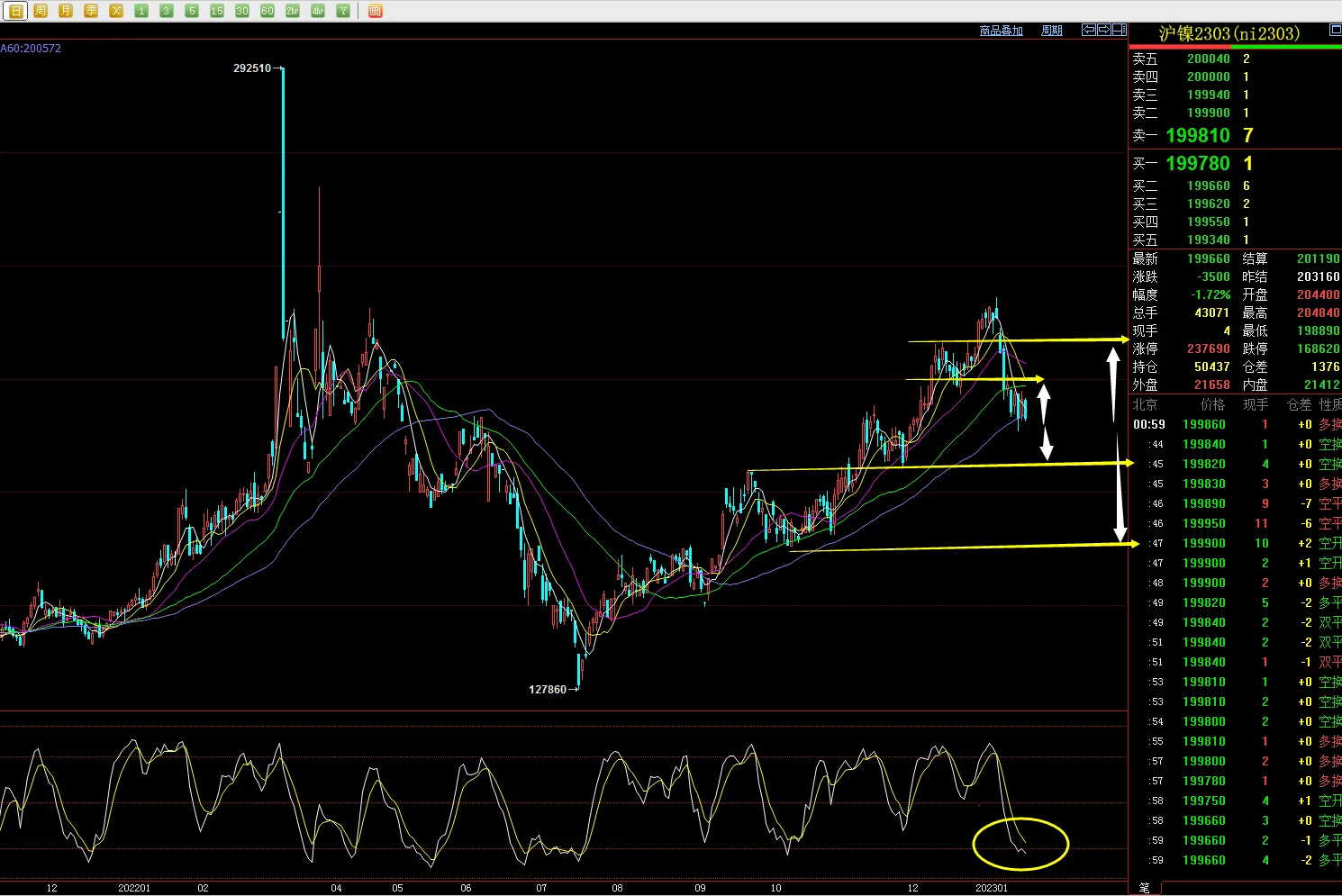1342x896 pixels.
Task: Switch to monthly (月) chart period
Action: (66, 11)
